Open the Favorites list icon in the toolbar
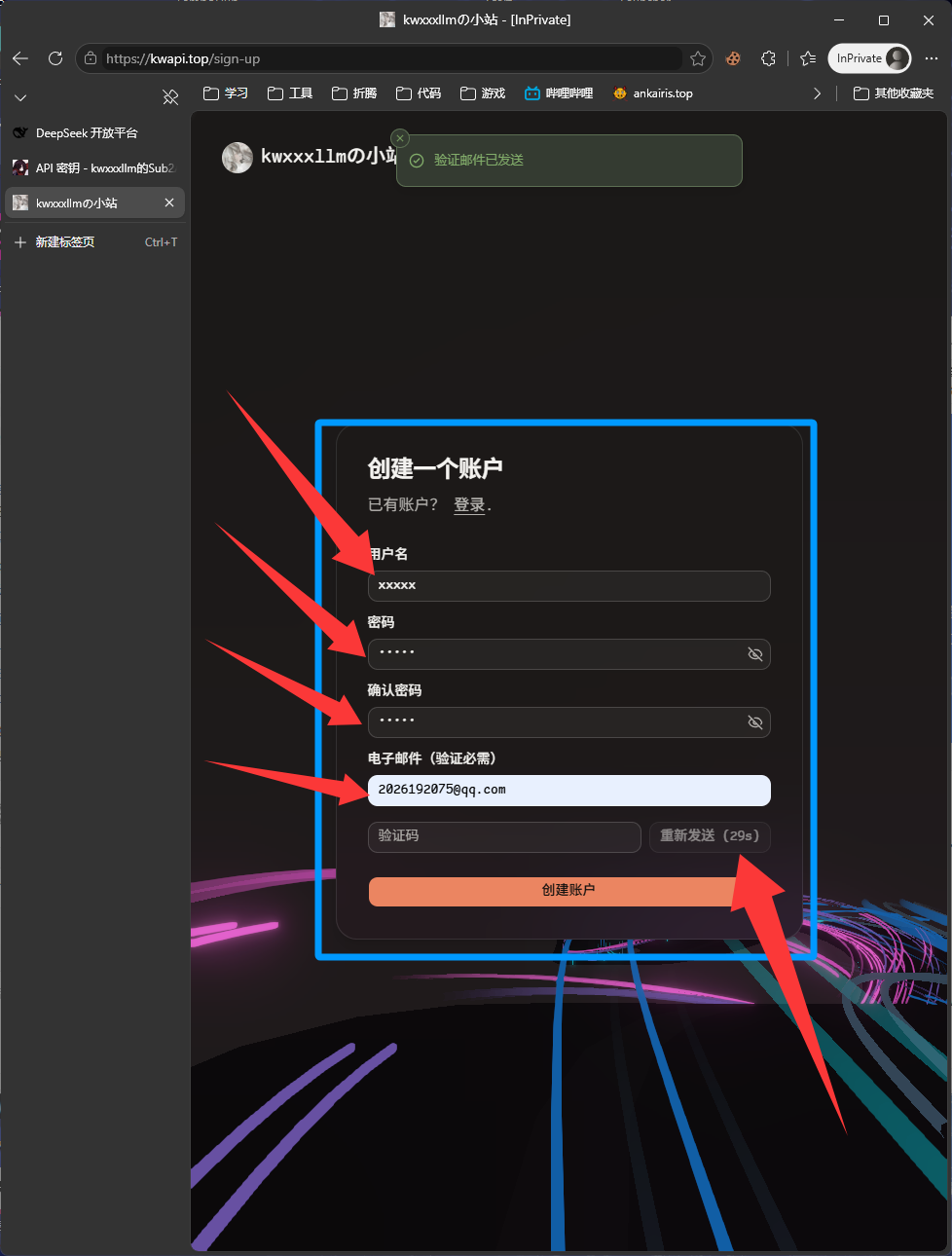The height and width of the screenshot is (1256, 952). [x=808, y=58]
